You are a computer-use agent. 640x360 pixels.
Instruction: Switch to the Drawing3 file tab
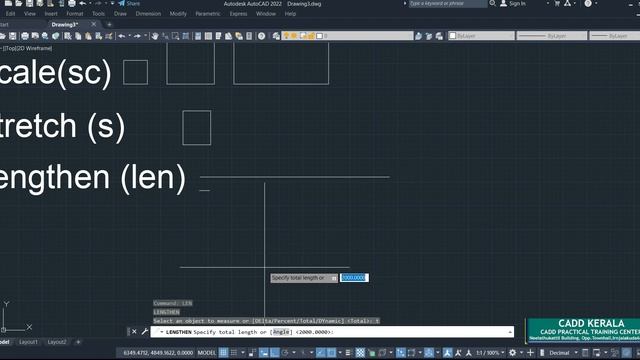coord(64,24)
